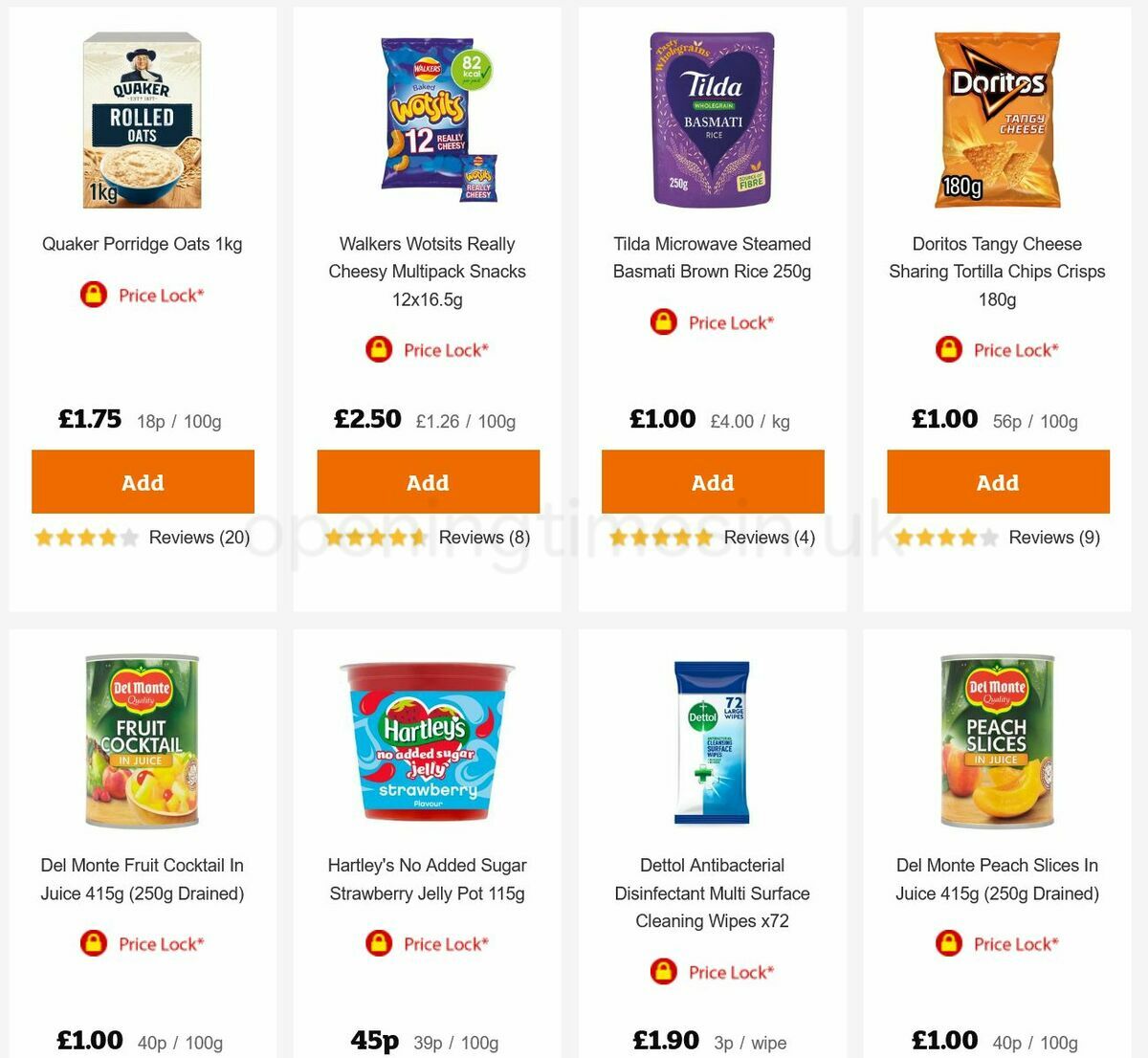1148x1058 pixels.
Task: Click the Price Lock padlock icon under Quaker Porridge Oats
Action: coord(92,295)
